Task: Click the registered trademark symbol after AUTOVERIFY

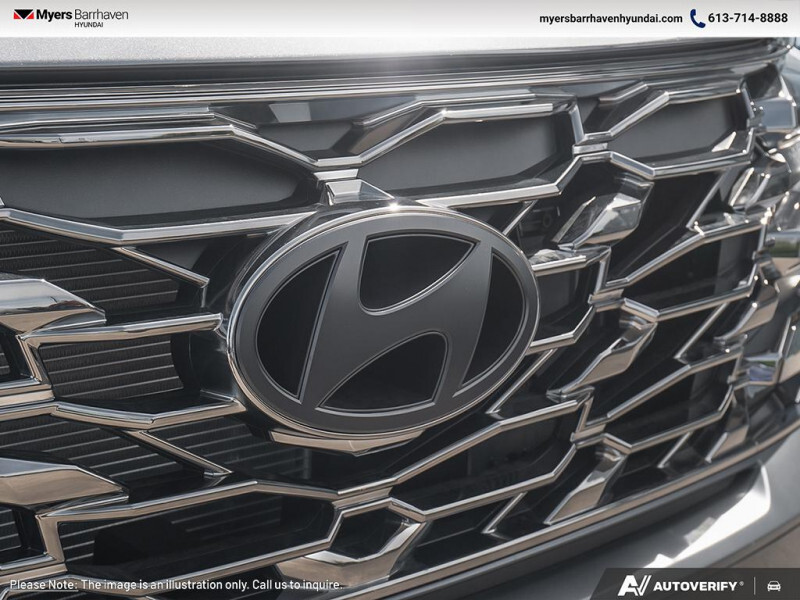Action: pos(740,581)
